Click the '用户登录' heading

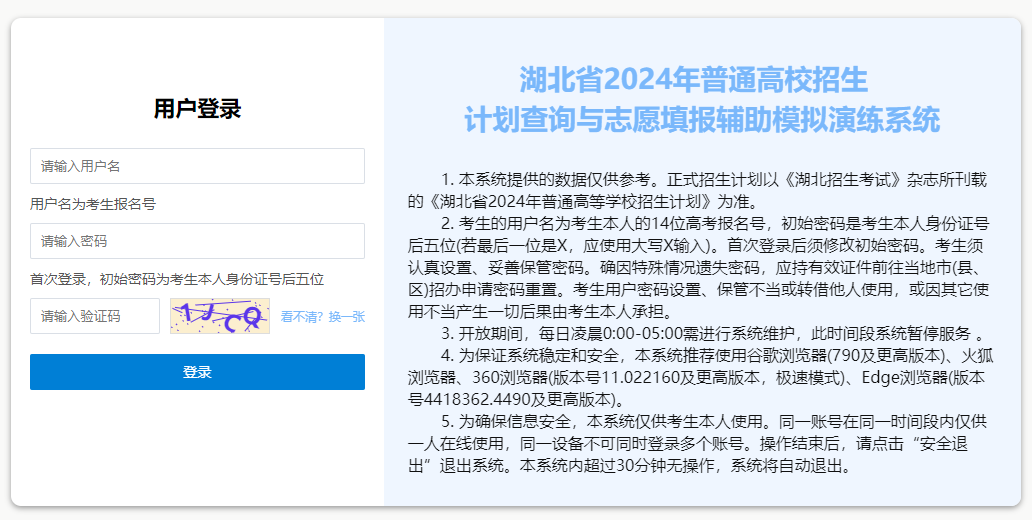click(197, 109)
